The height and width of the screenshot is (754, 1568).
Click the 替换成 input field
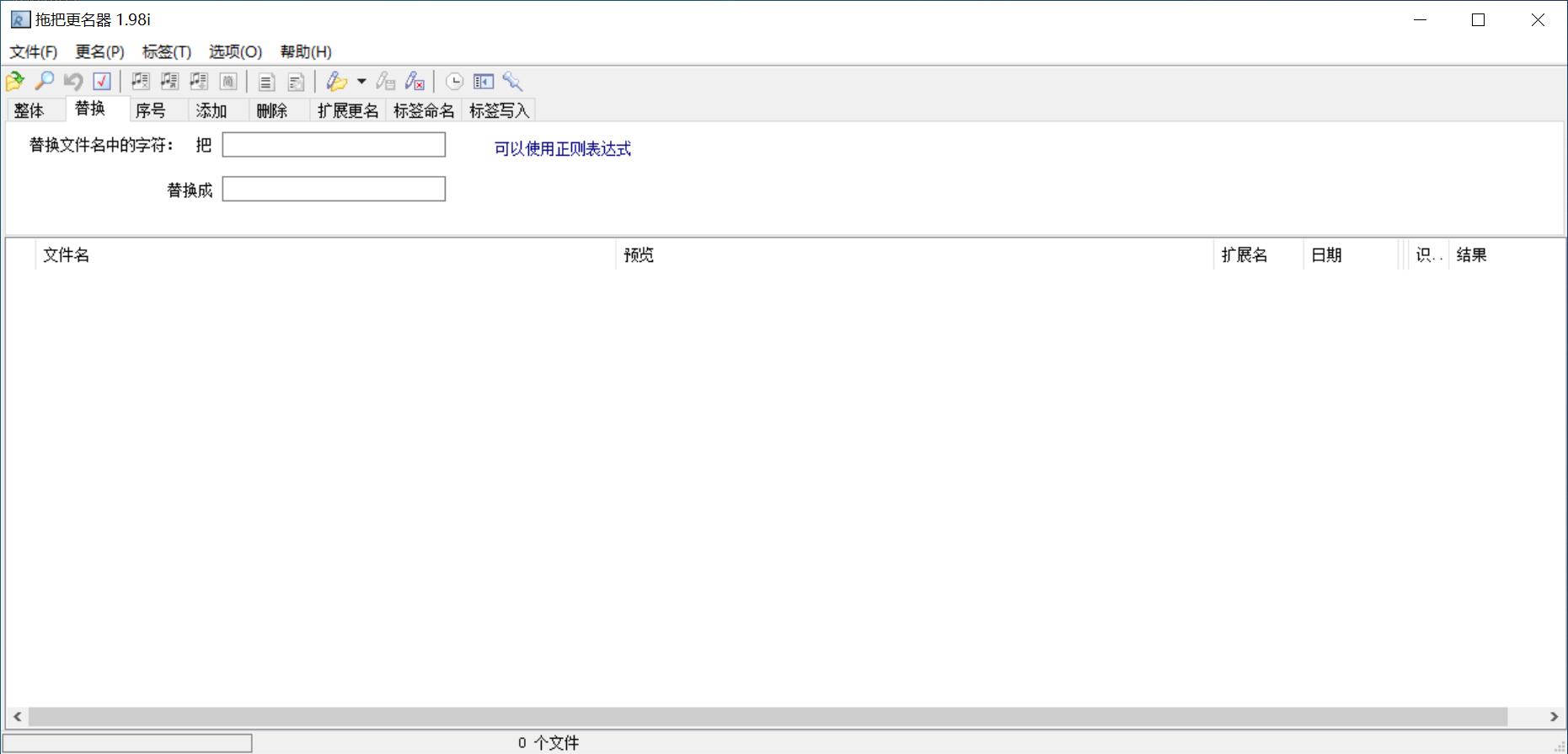click(334, 189)
